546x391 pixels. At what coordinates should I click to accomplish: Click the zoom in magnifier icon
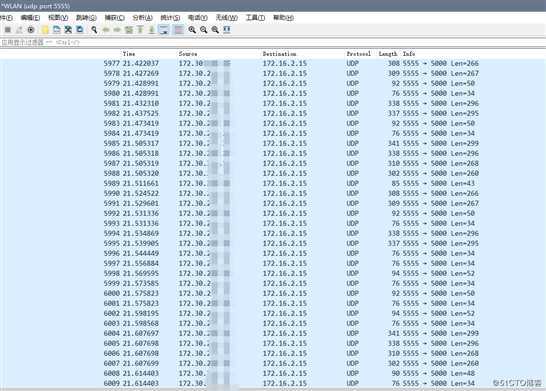192,30
